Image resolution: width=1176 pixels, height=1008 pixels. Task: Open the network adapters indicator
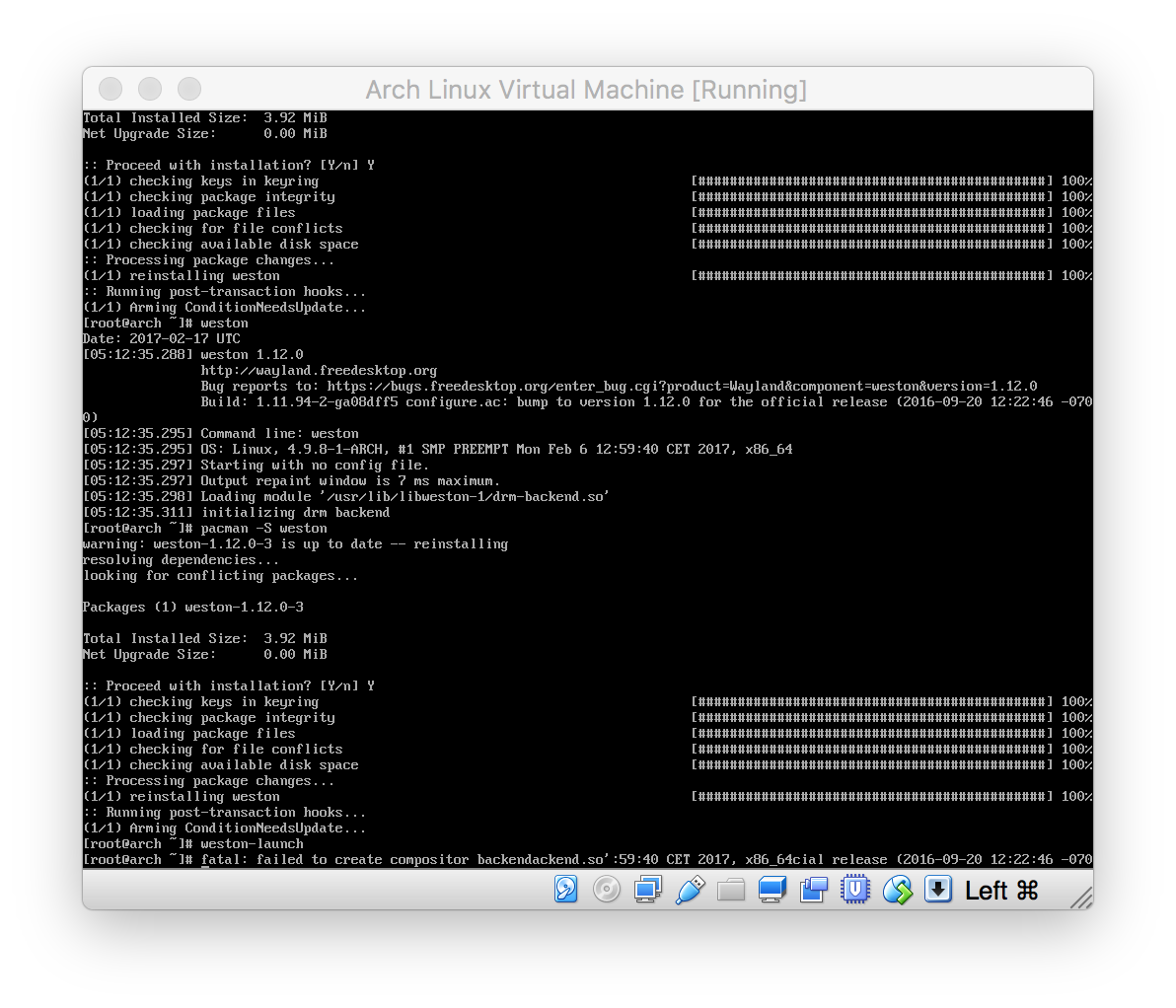(648, 890)
